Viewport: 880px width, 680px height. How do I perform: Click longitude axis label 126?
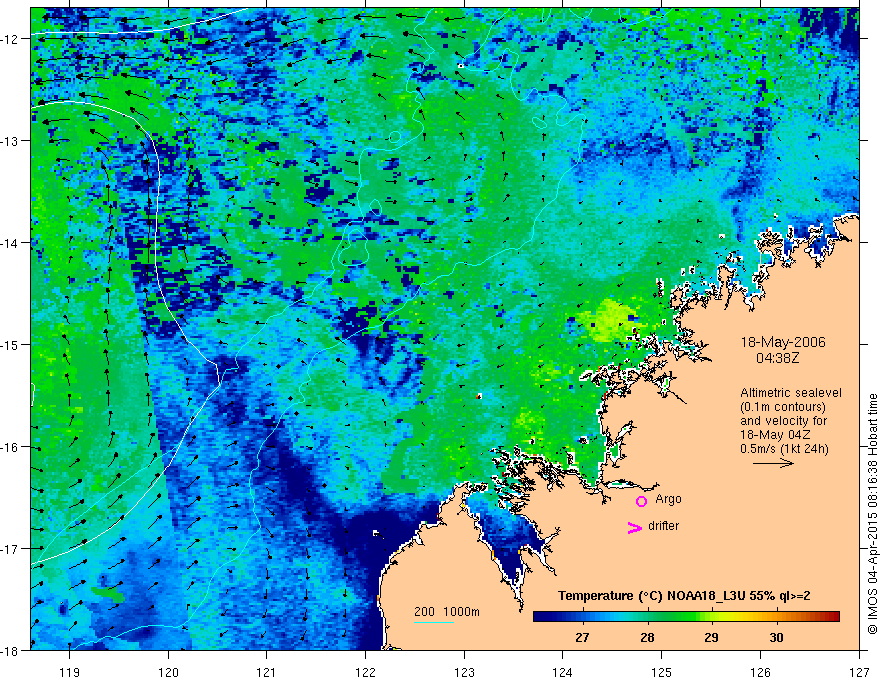click(x=760, y=672)
